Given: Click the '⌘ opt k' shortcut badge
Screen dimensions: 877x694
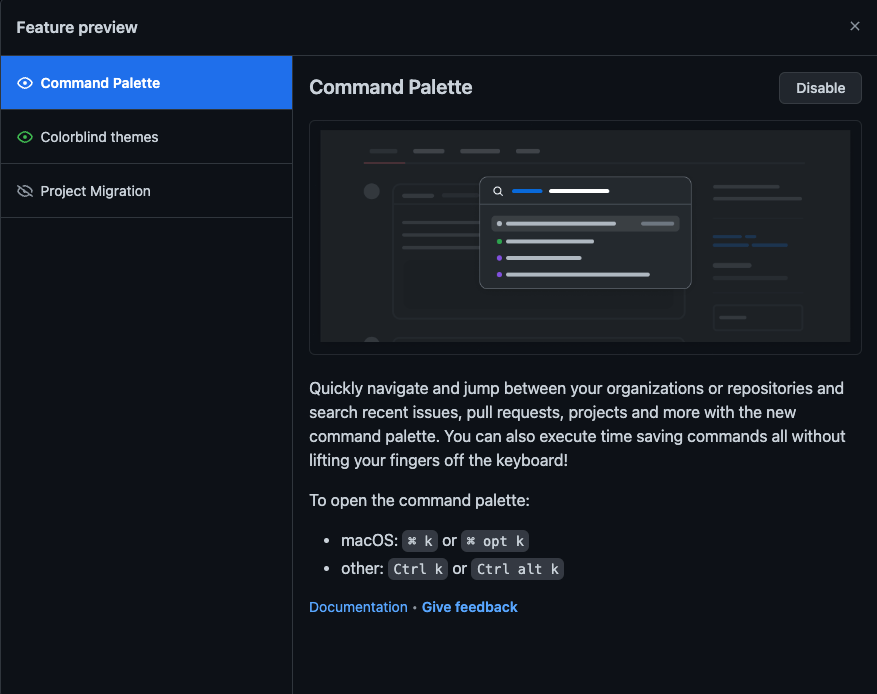Looking at the screenshot, I should pos(495,541).
